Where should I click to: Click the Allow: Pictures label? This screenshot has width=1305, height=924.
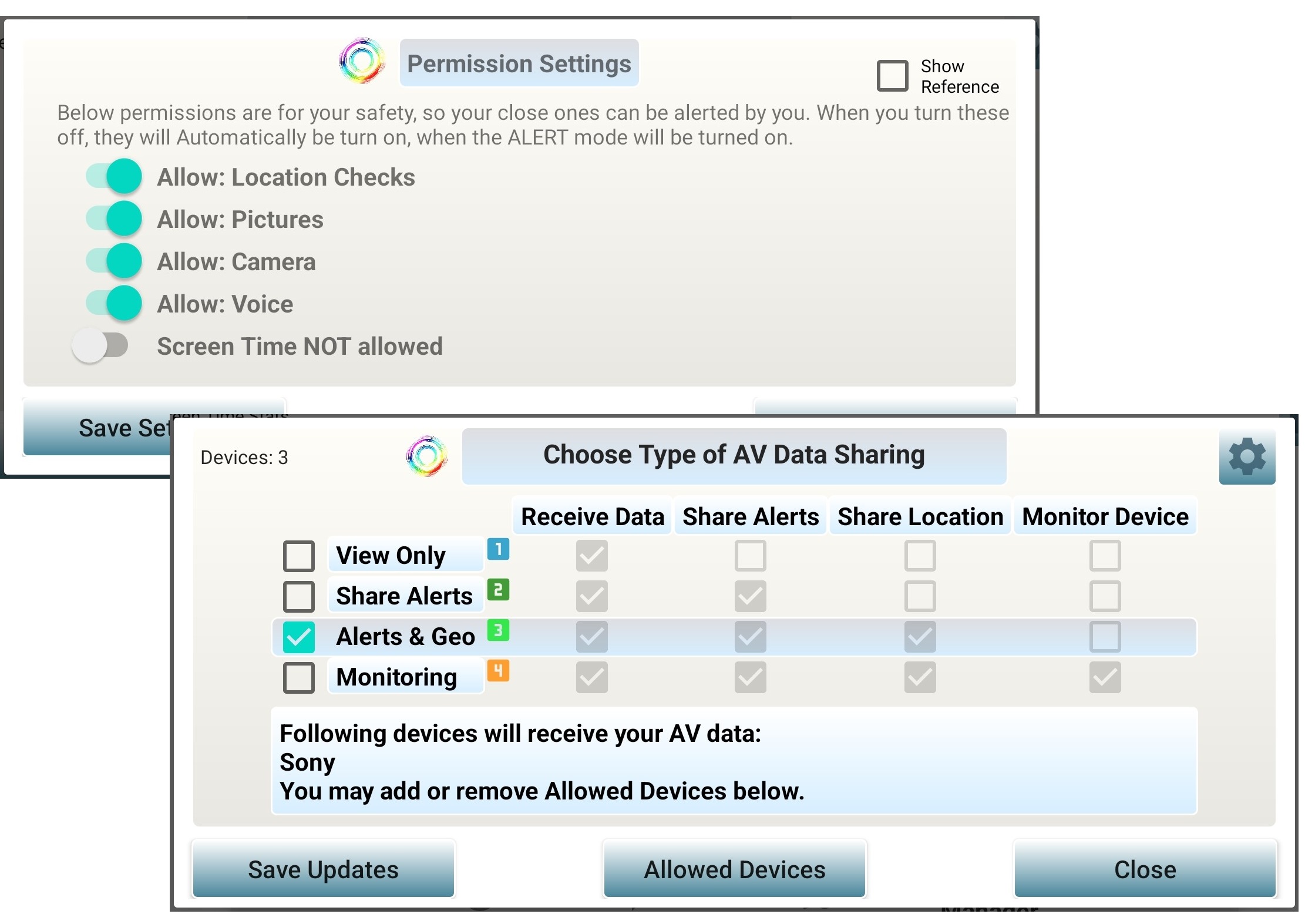pyautogui.click(x=240, y=219)
